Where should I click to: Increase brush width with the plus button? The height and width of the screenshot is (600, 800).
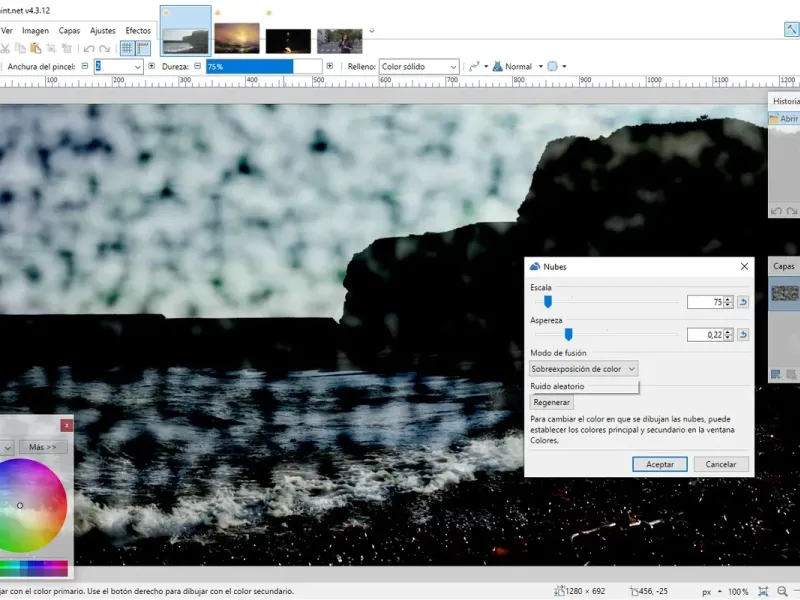152,66
